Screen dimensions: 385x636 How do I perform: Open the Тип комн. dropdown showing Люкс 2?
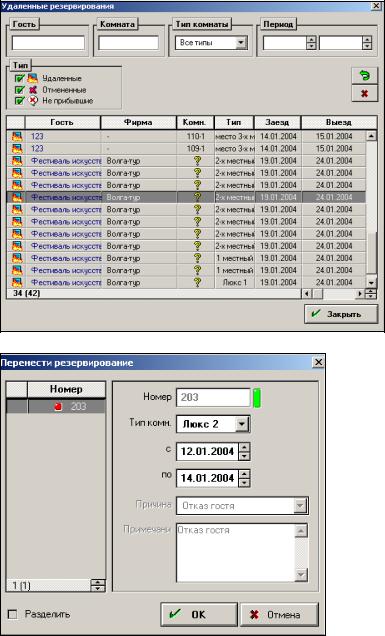(242, 424)
